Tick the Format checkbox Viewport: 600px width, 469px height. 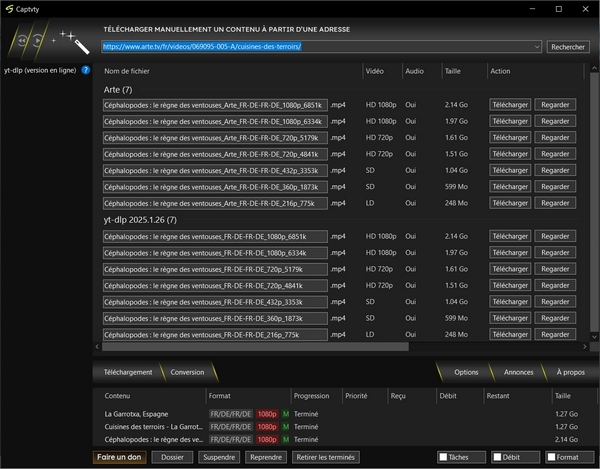pos(552,457)
